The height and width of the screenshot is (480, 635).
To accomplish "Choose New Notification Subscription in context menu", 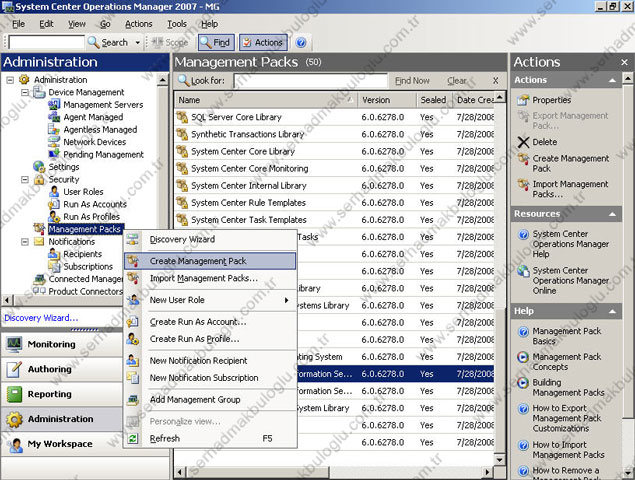I will [x=210, y=378].
